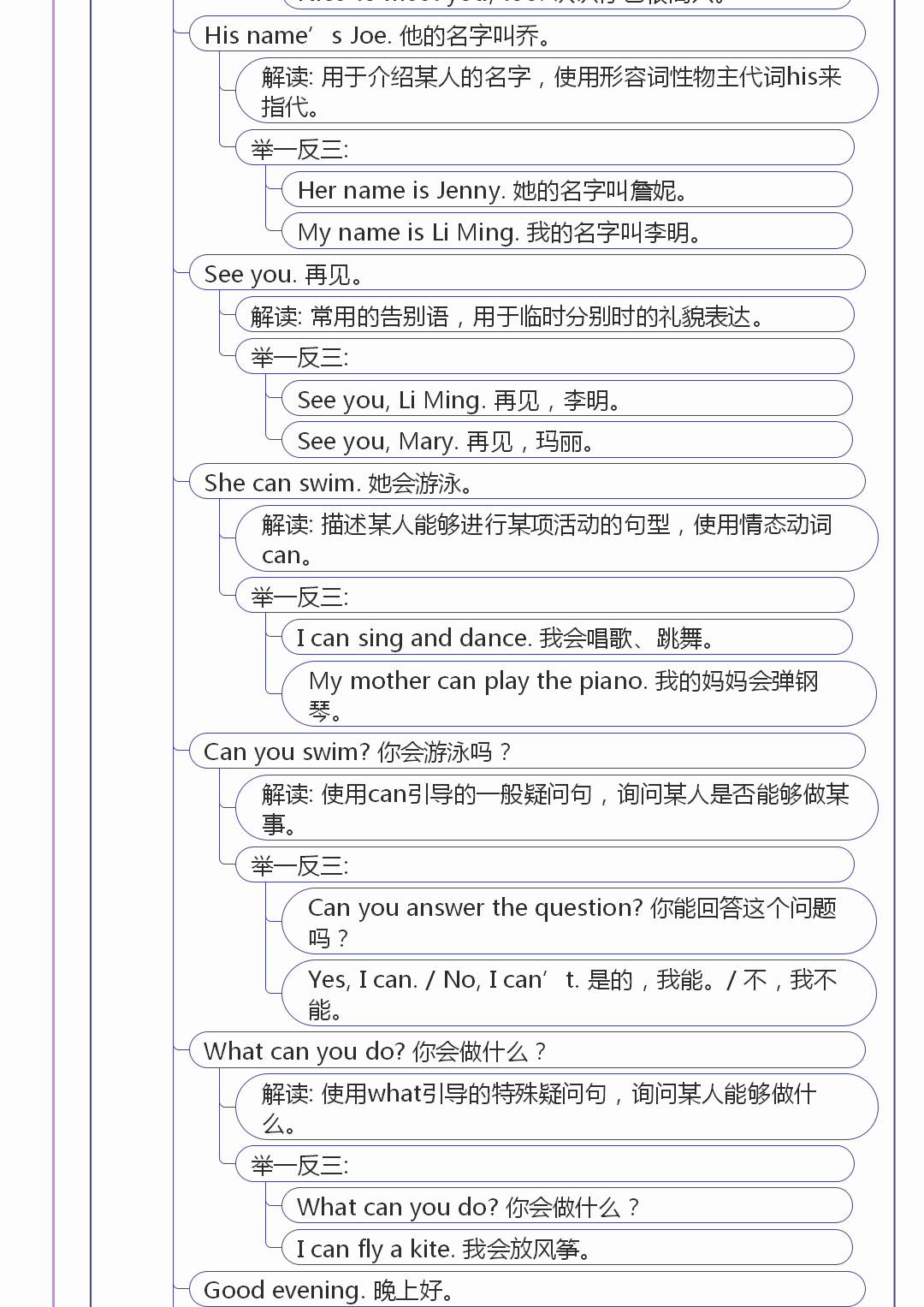Viewport: 924px width, 1307px height.
Task: Click the 解读 node about 常用的告别语
Action: pyautogui.click(x=544, y=316)
